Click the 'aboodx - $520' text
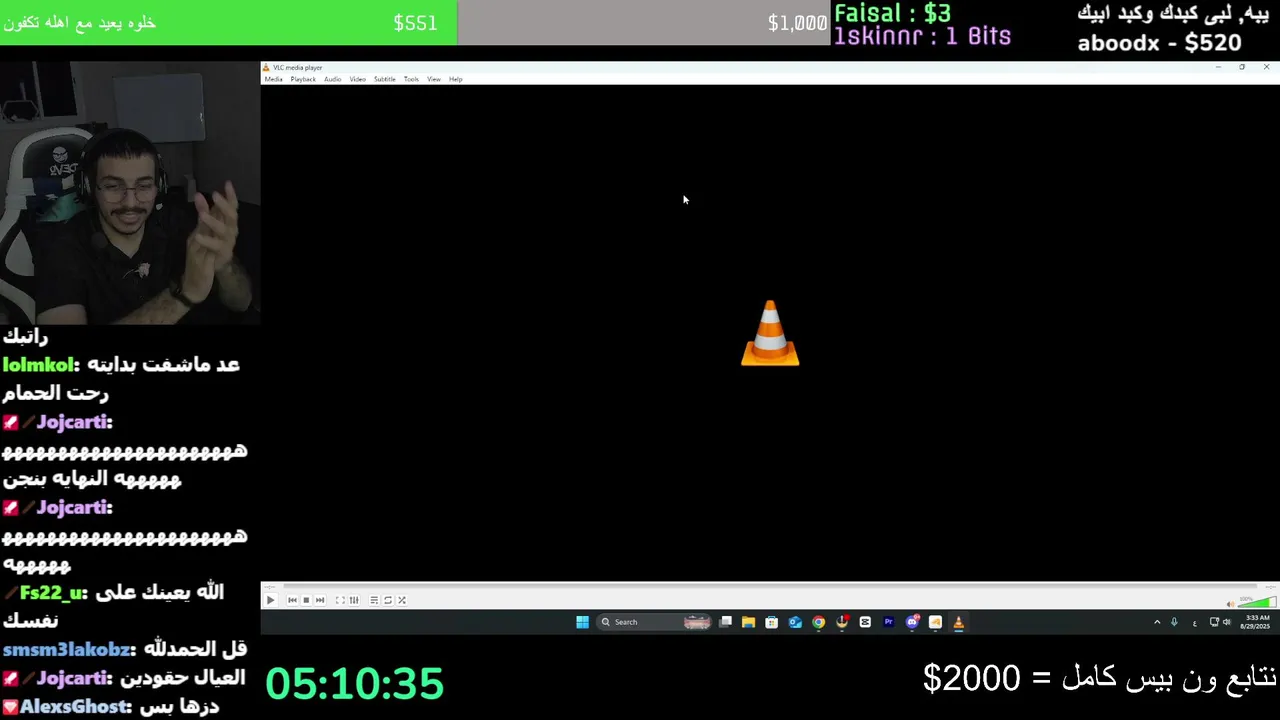Image resolution: width=1280 pixels, height=720 pixels. (x=1159, y=43)
